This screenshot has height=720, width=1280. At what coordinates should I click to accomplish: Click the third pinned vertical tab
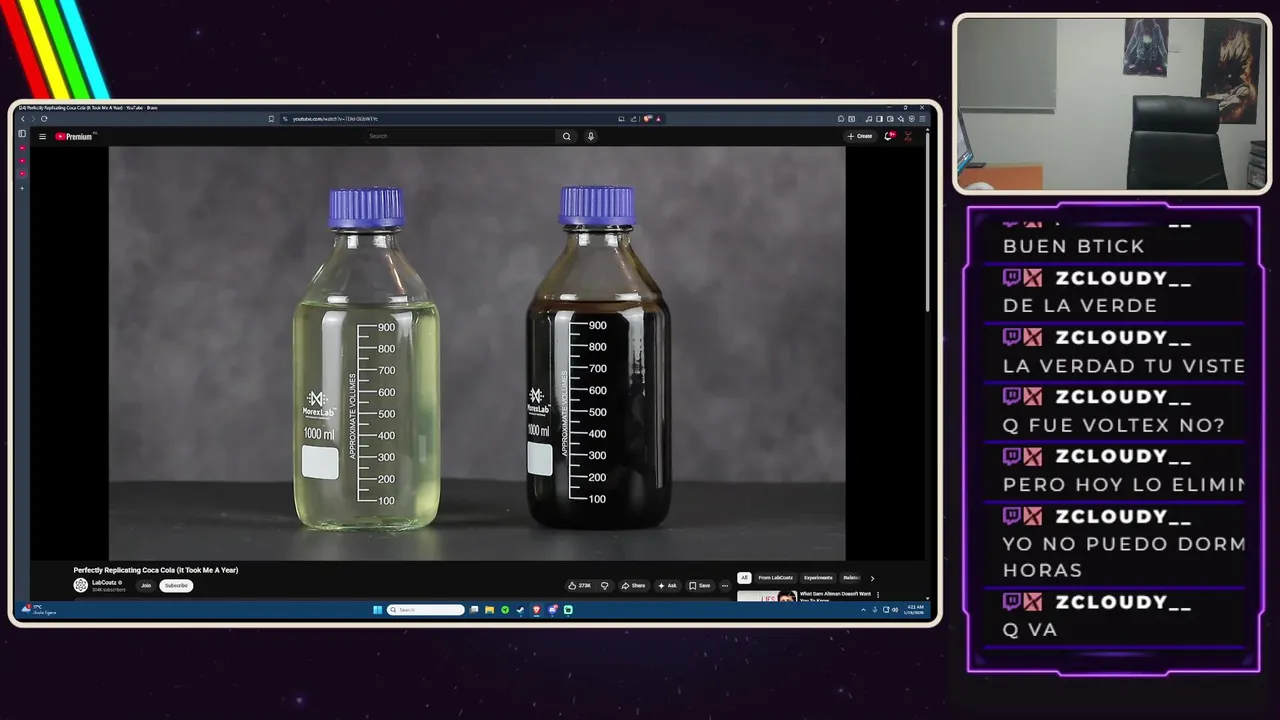pyautogui.click(x=22, y=174)
